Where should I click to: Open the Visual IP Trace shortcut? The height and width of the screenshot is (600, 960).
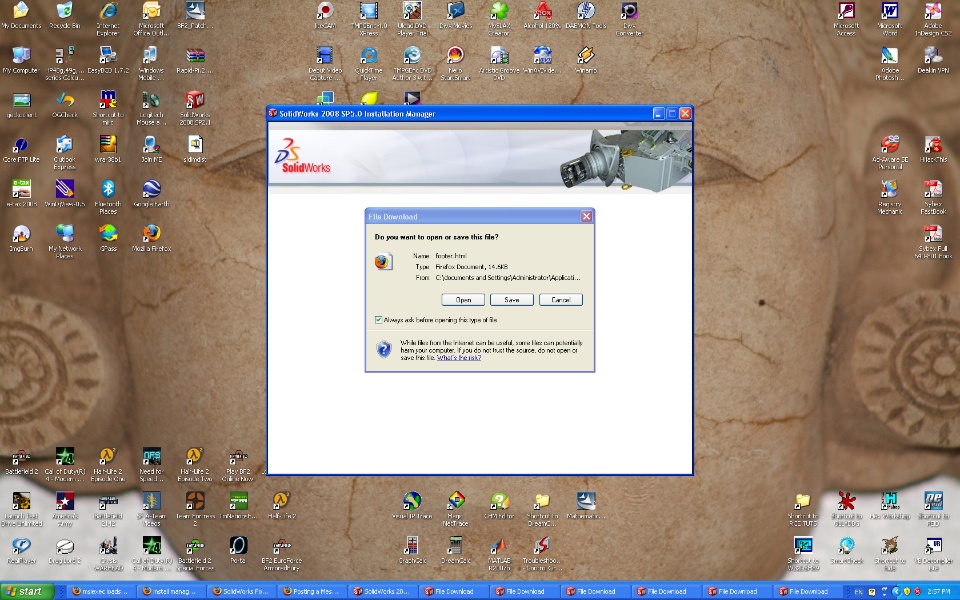tap(412, 506)
